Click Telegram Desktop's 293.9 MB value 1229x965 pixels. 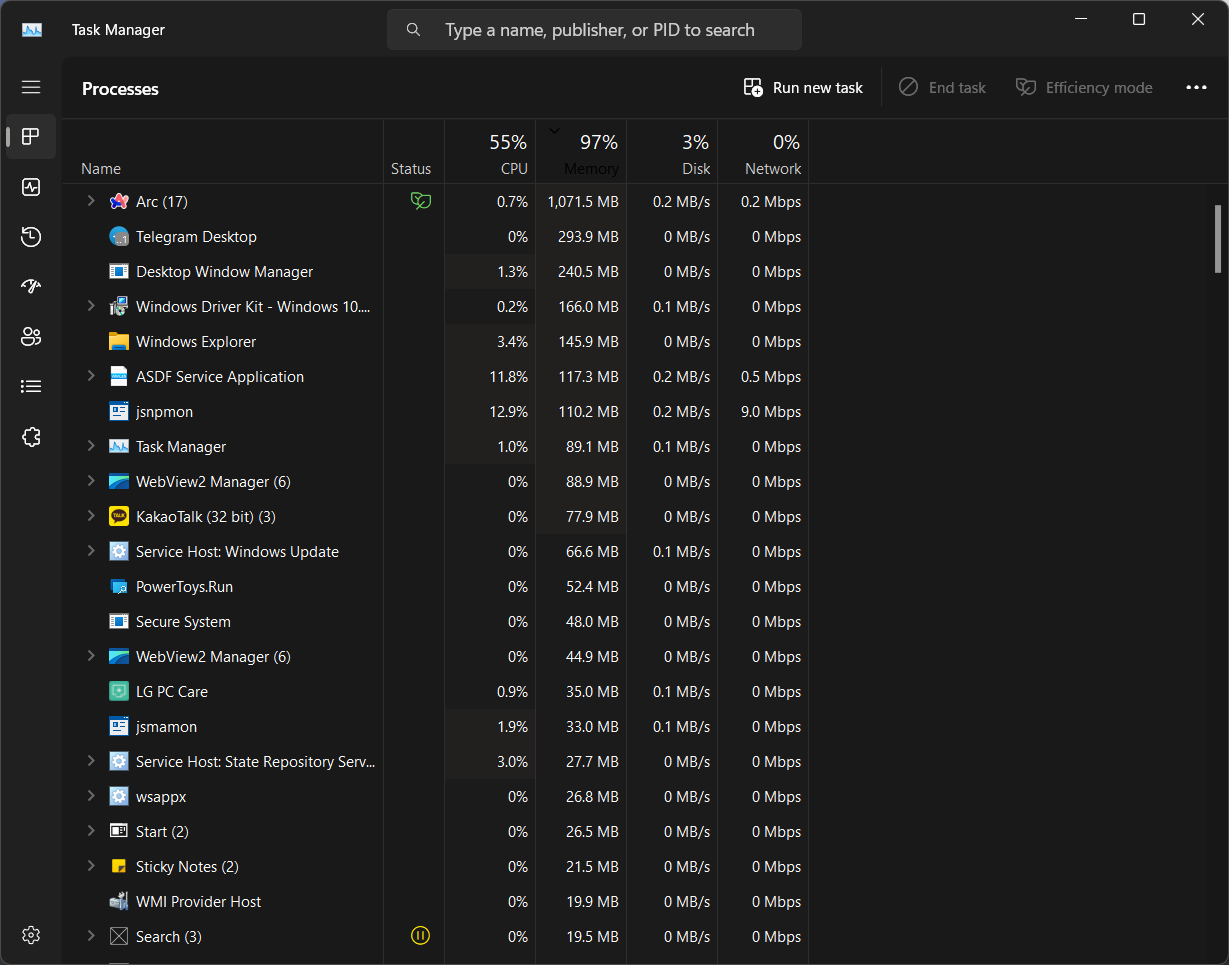[x=588, y=236]
